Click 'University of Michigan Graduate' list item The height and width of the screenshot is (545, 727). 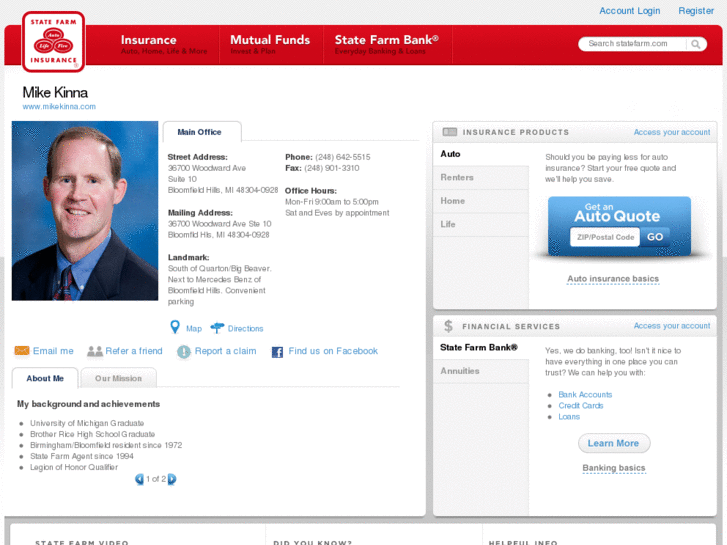pos(87,423)
